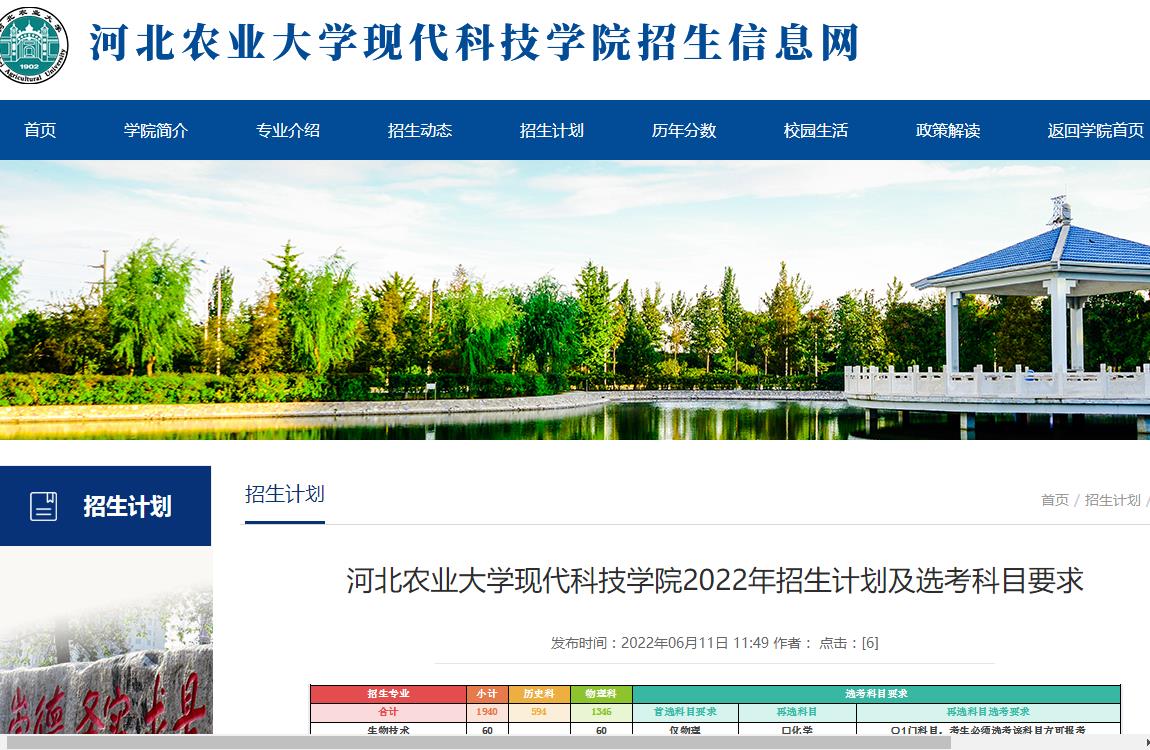This screenshot has height=750, width=1150.
Task: Click the 小计 table header cell
Action: 487,694
